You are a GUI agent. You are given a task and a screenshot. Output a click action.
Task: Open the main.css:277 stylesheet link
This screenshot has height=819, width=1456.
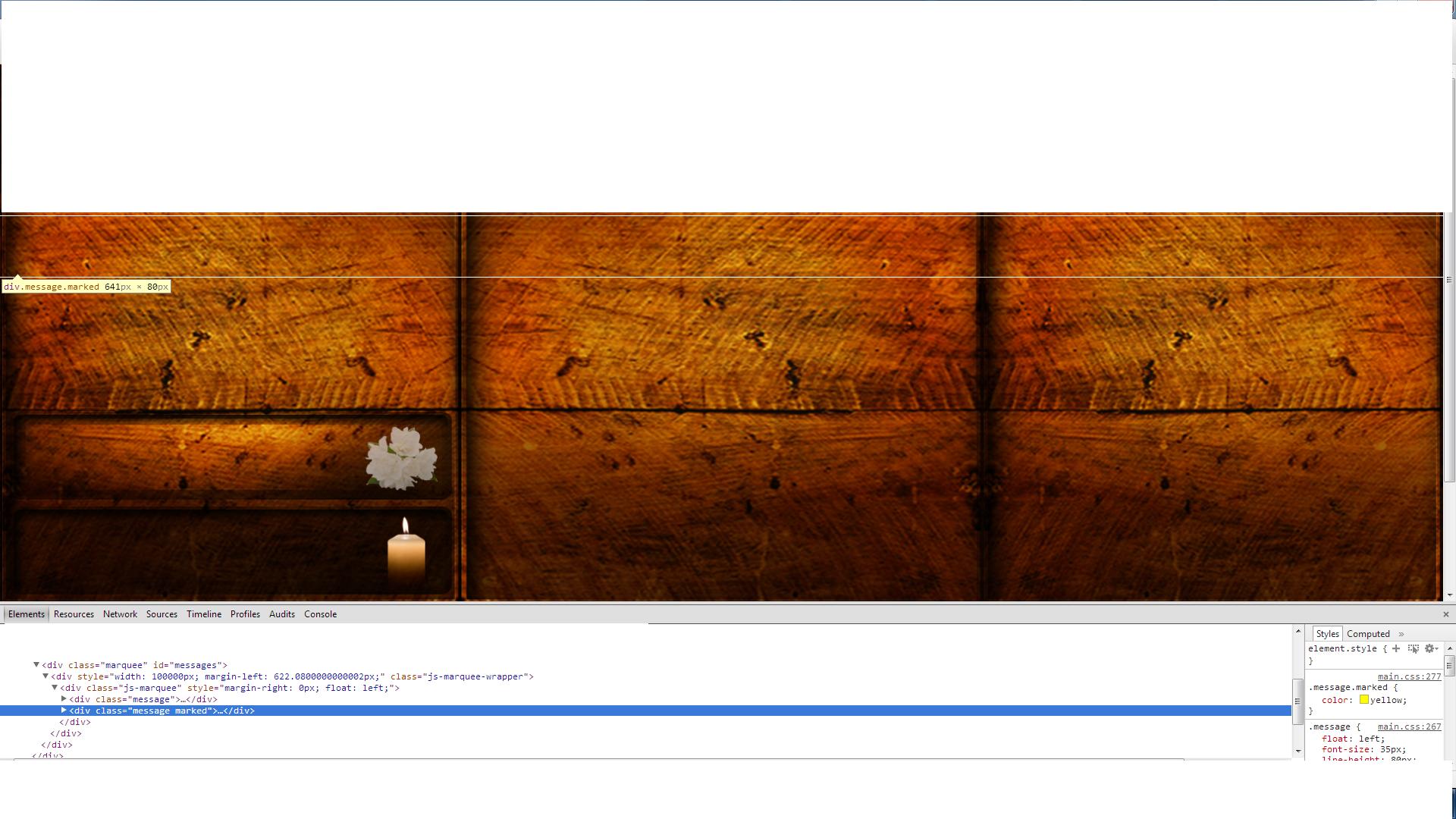pyautogui.click(x=1410, y=676)
